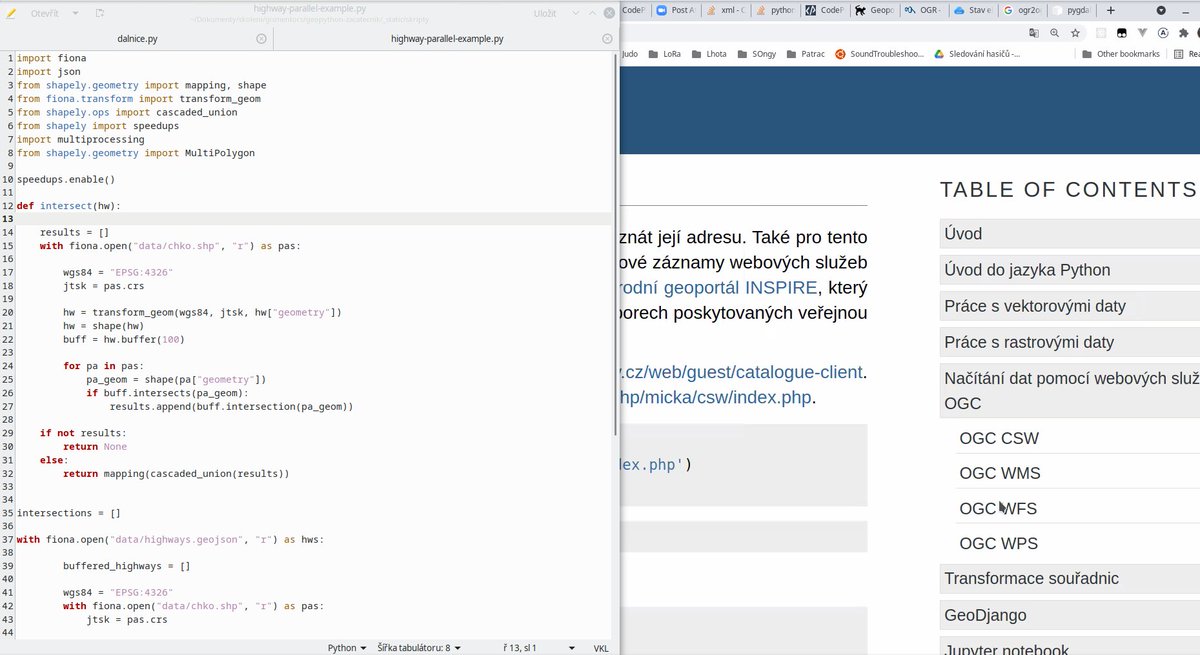Open the Python language selector in status bar
The height and width of the screenshot is (655, 1200).
(346, 648)
